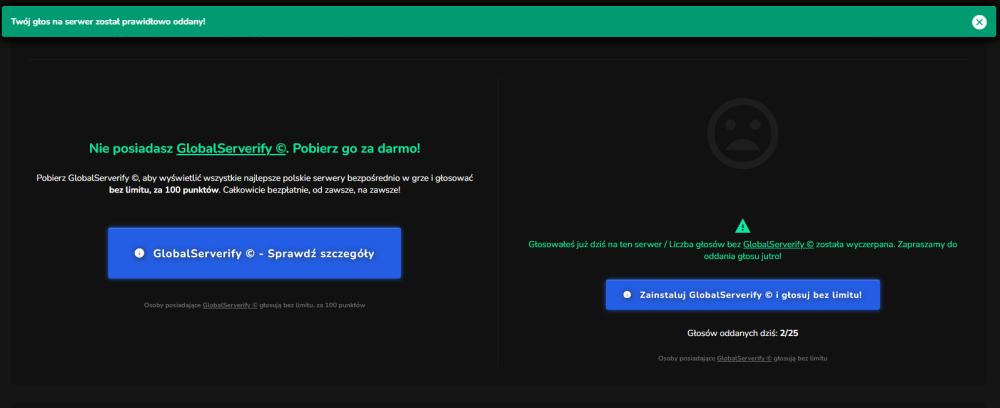Screen dimensions: 1000x408
Task: Click the paragraph starting 'Pobierz GlobalServerify ©, aby wyświetlić'
Action: point(254,184)
